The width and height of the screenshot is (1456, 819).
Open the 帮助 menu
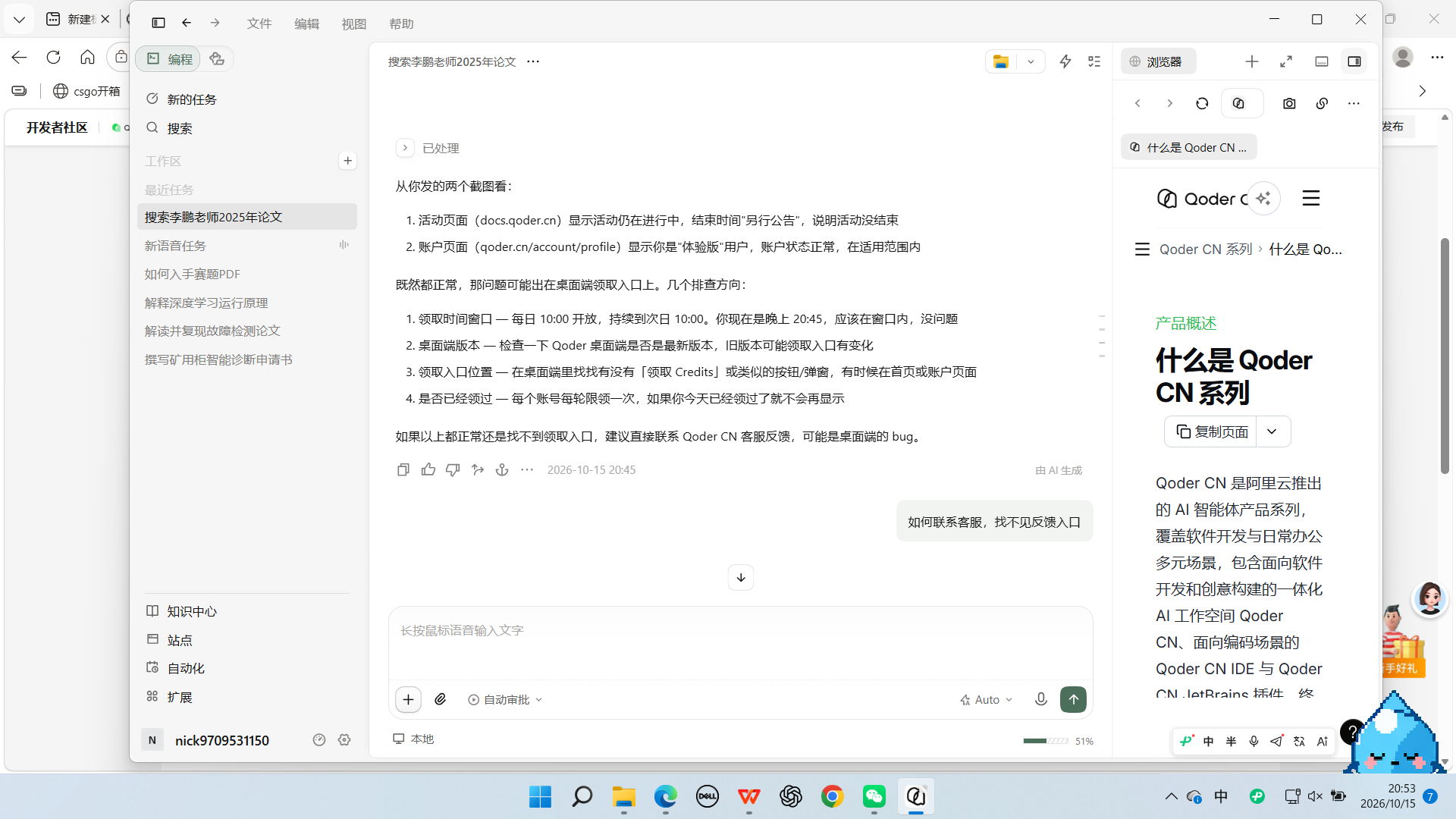coord(402,24)
